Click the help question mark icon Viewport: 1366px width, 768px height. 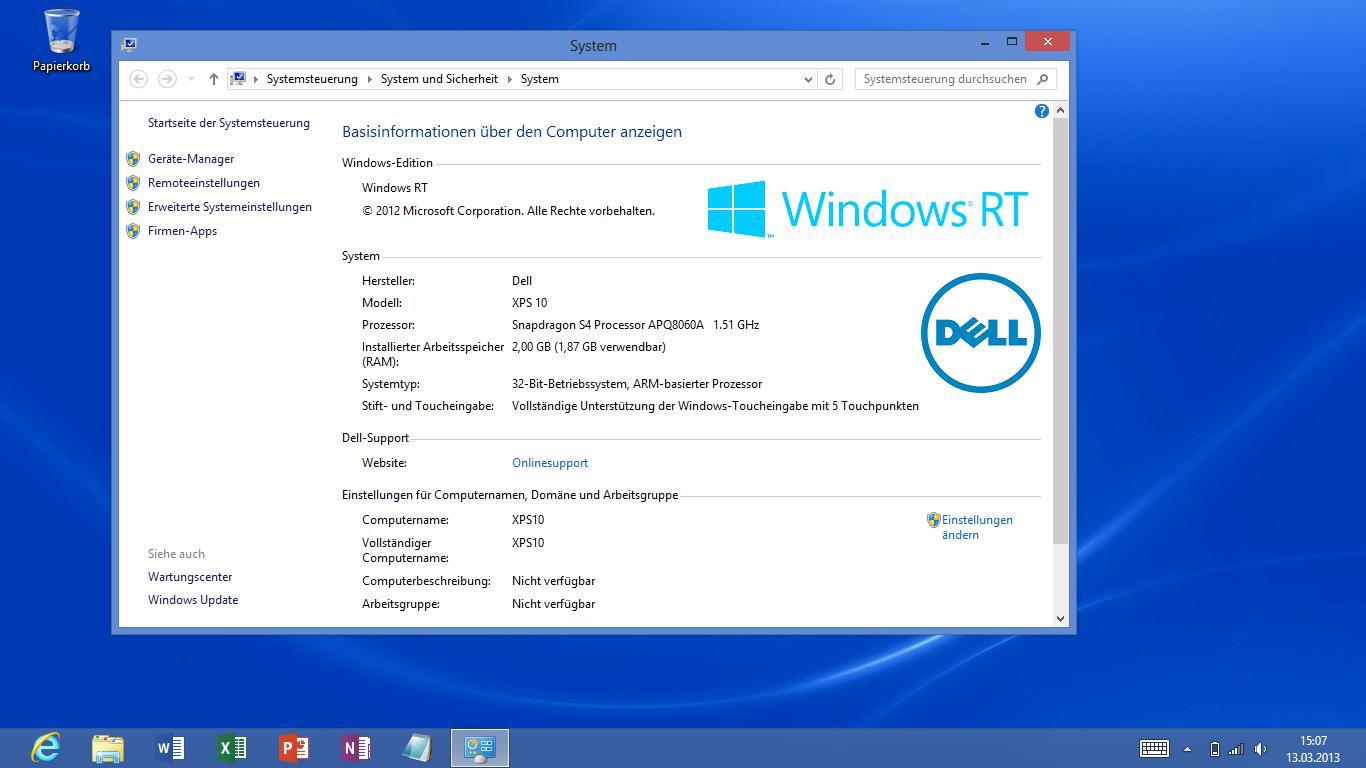[1041, 111]
